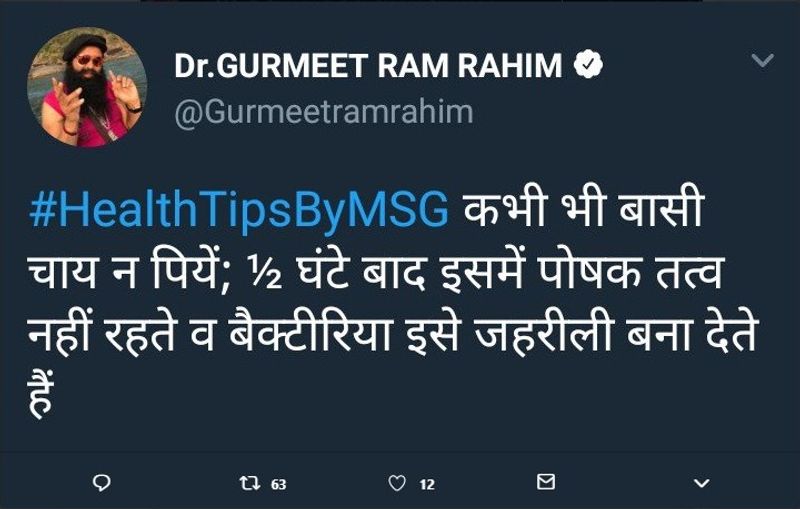Click the verified badge beside RAHIM
Image resolution: width=800 pixels, height=509 pixels.
588,64
